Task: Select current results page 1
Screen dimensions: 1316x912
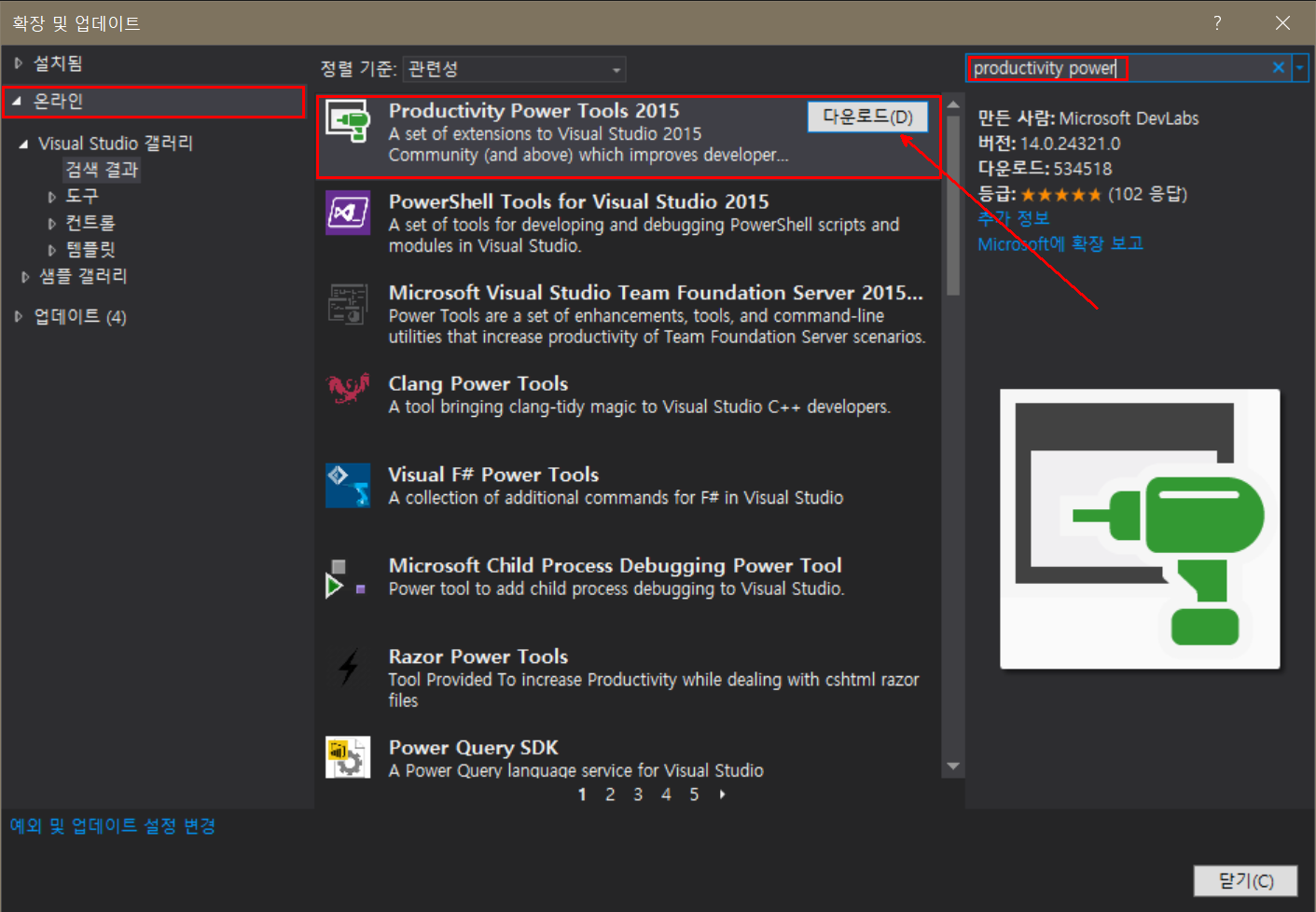Action: point(582,795)
